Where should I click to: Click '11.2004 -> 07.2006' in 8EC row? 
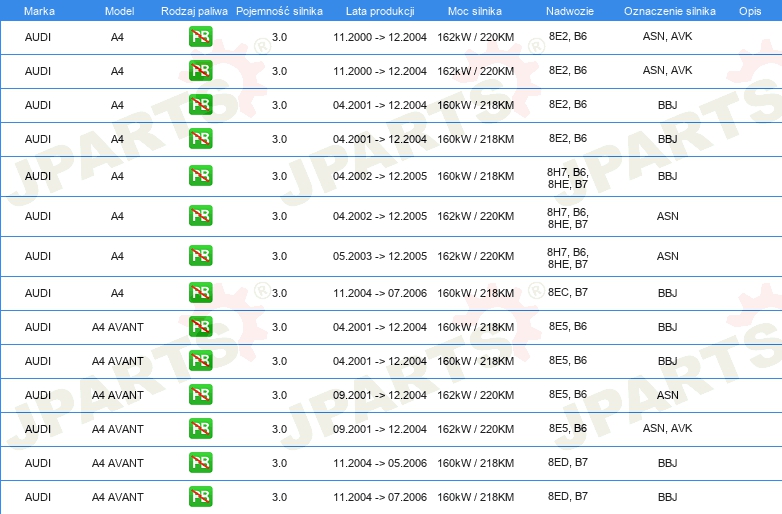coord(380,293)
